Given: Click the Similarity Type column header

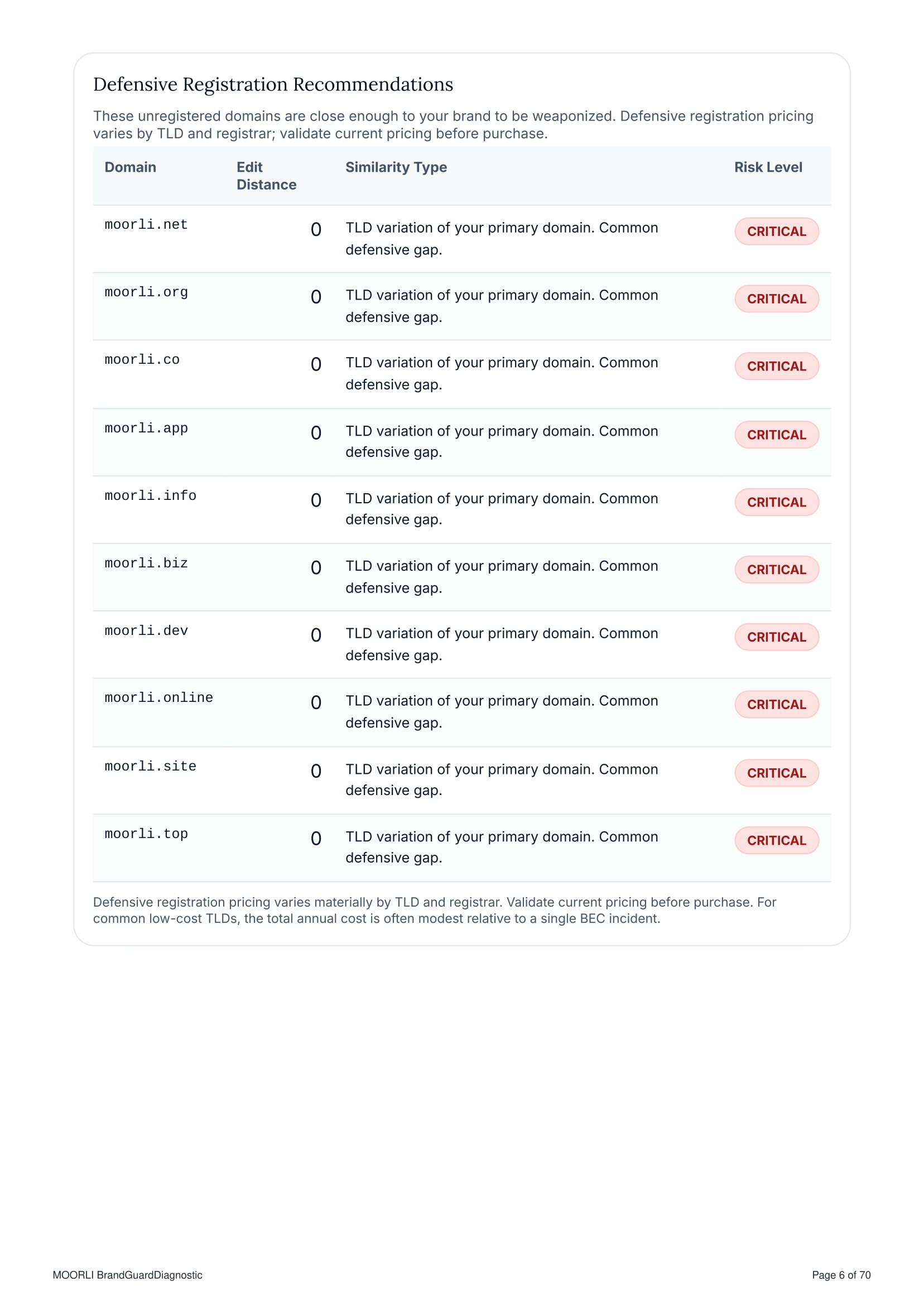Looking at the screenshot, I should [x=396, y=167].
